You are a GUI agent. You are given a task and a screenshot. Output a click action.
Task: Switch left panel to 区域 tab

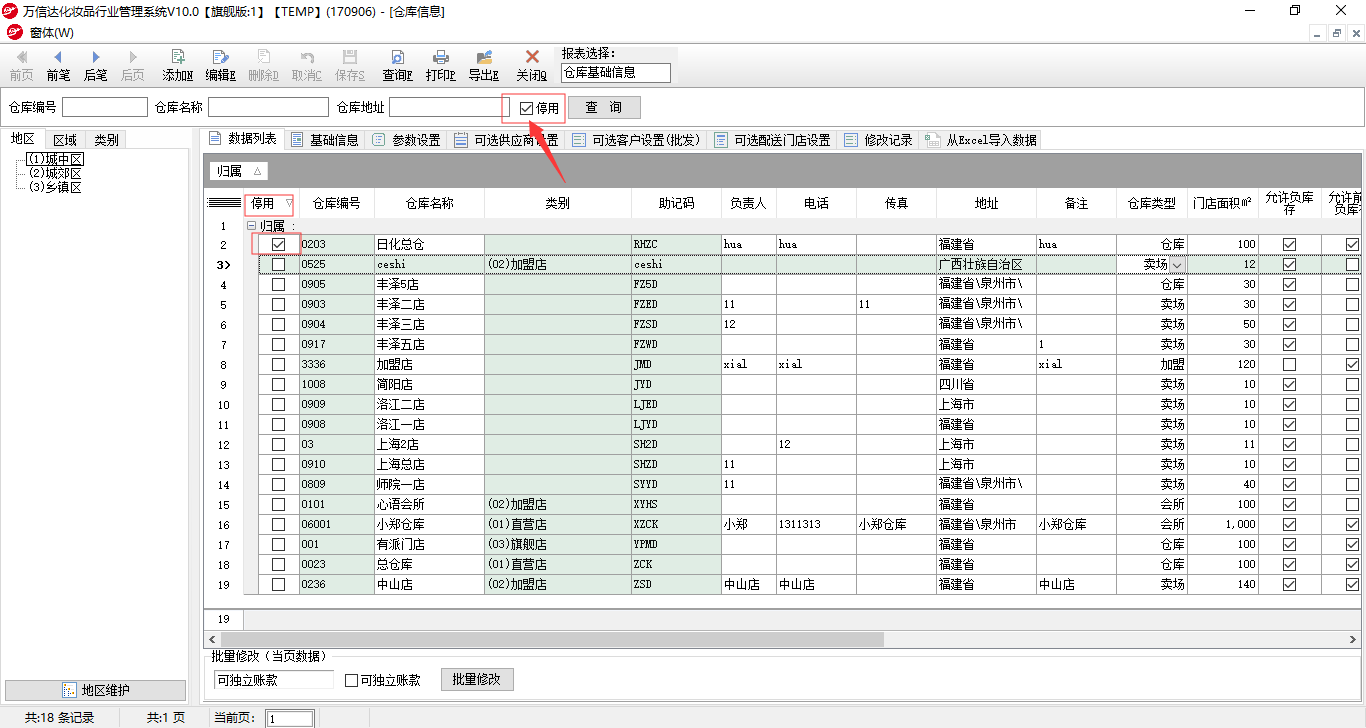(x=65, y=140)
